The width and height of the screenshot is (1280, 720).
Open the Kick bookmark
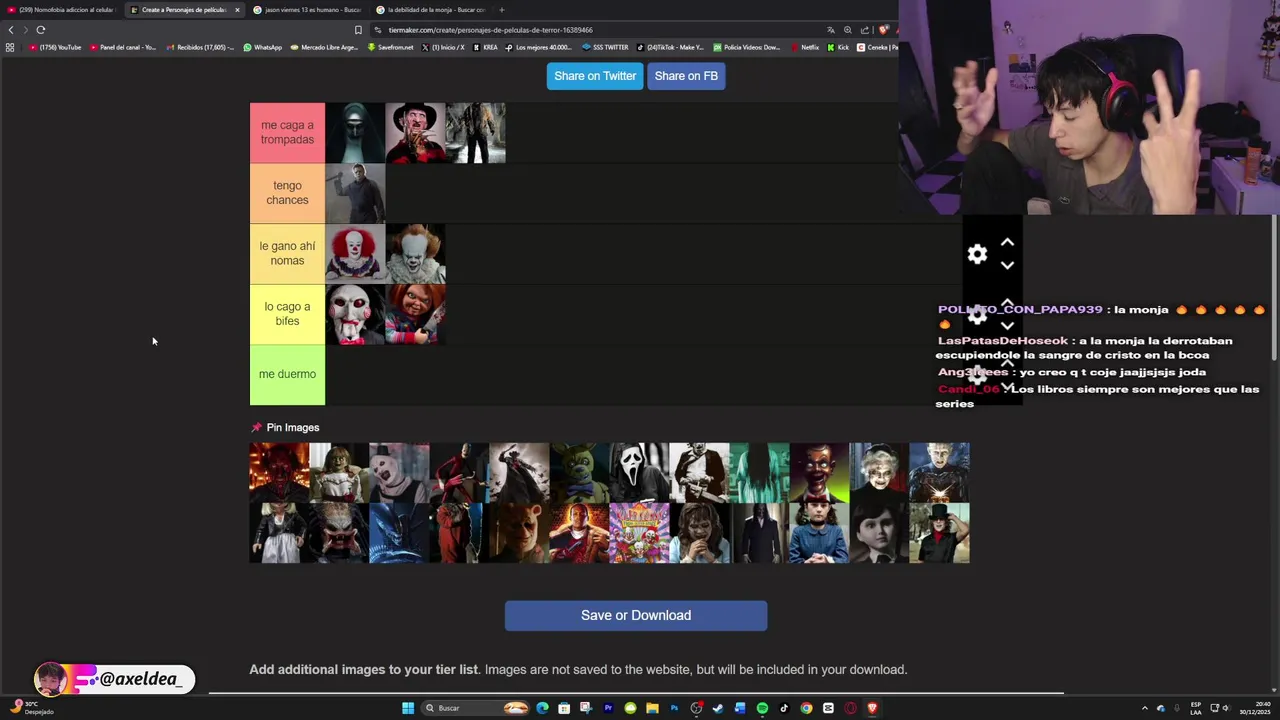tap(838, 47)
